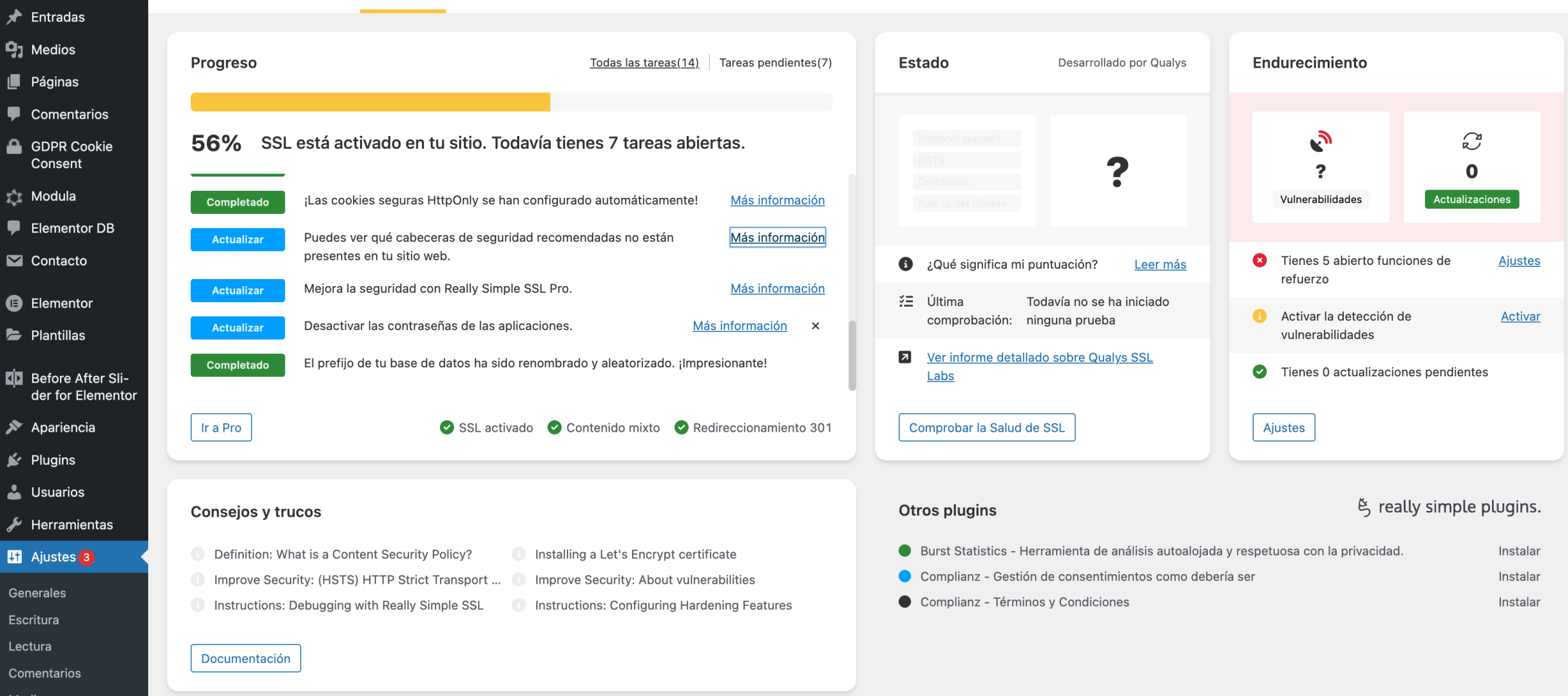This screenshot has height=696, width=1568.
Task: Open tip Instructions: Configuring Hardening Features
Action: coord(664,605)
